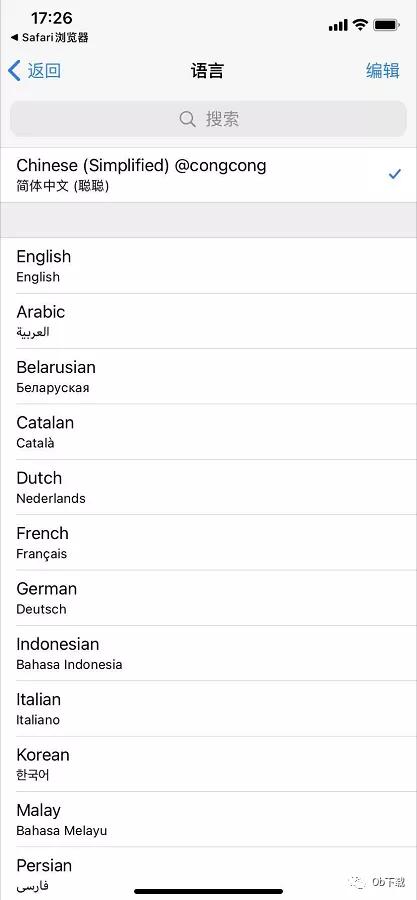The image size is (417, 900).
Task: Select German (Deutsch) language row
Action: tap(209, 598)
